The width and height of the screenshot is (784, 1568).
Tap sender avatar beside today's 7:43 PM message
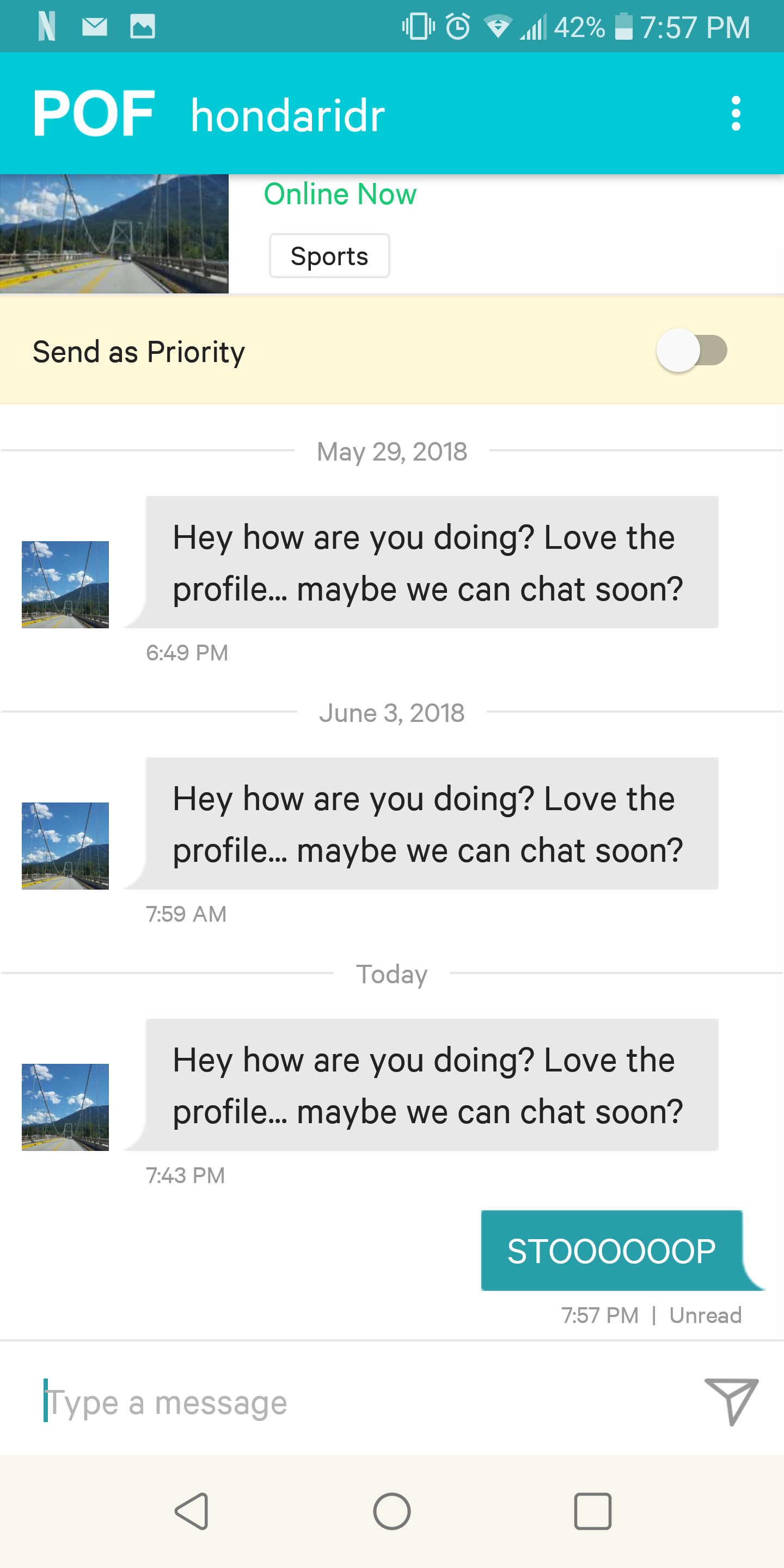coord(65,1107)
